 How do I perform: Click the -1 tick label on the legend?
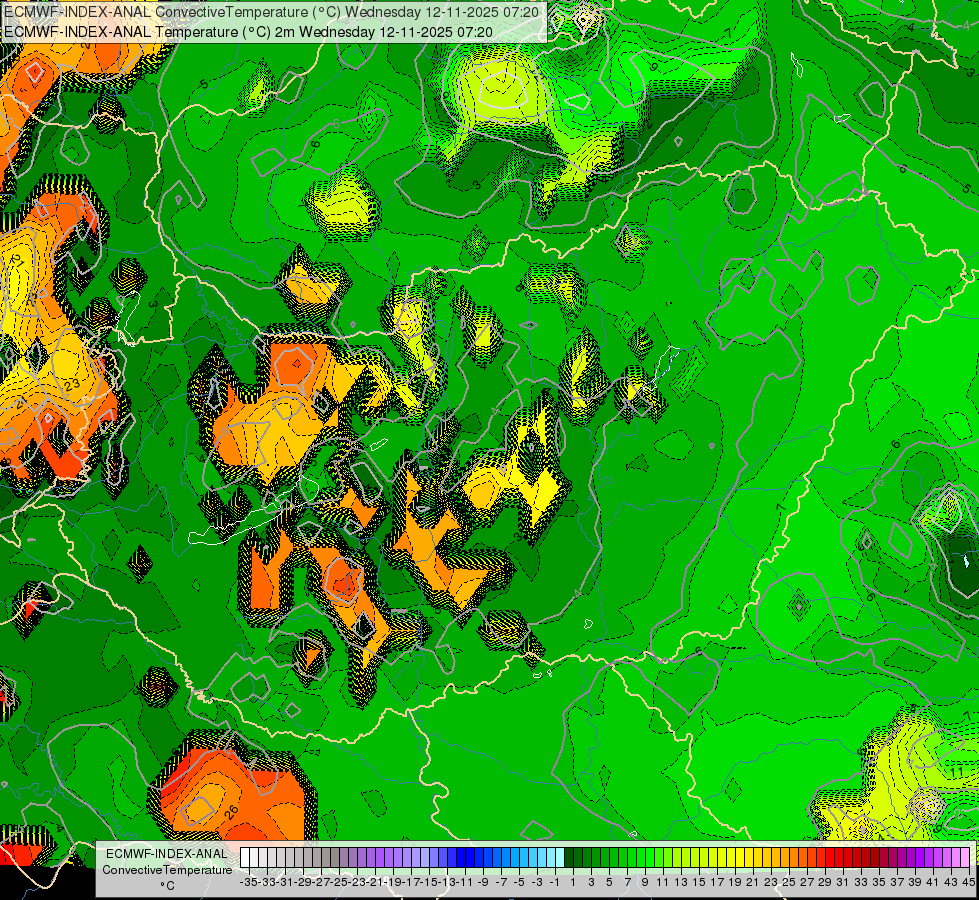(554, 882)
